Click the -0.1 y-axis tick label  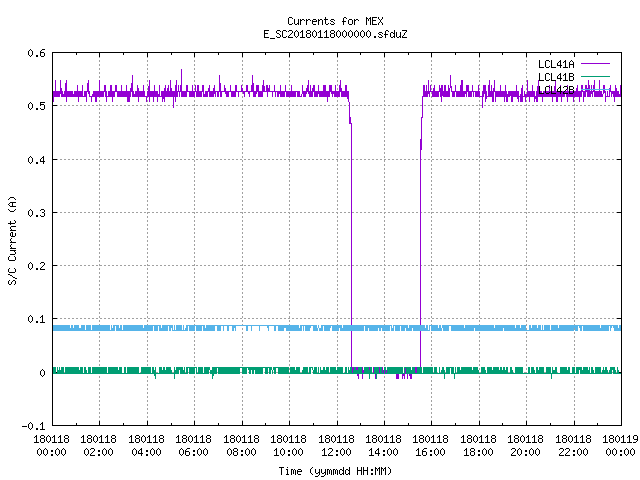pyautogui.click(x=33, y=426)
